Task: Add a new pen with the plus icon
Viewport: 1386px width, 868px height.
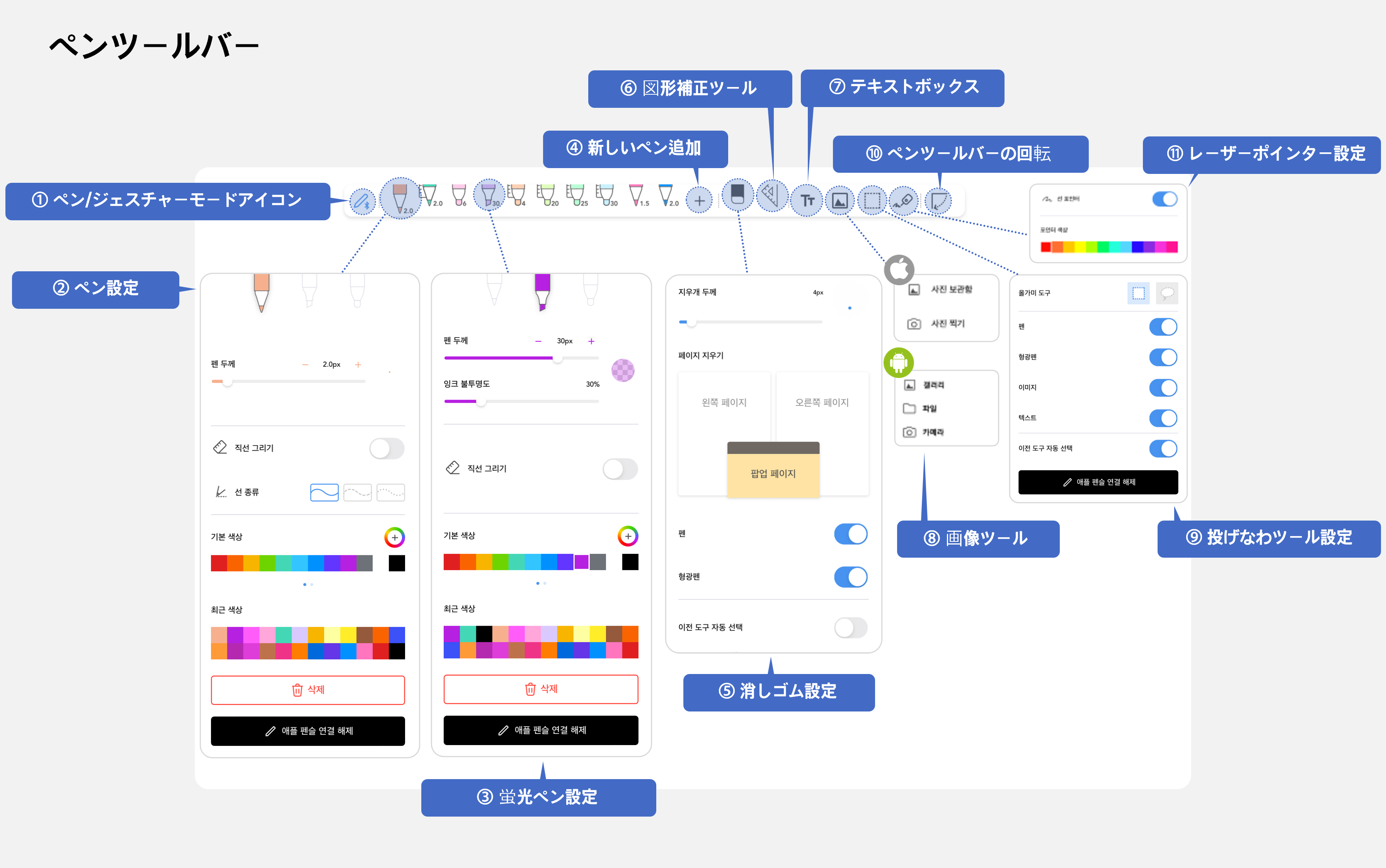Action: point(699,201)
